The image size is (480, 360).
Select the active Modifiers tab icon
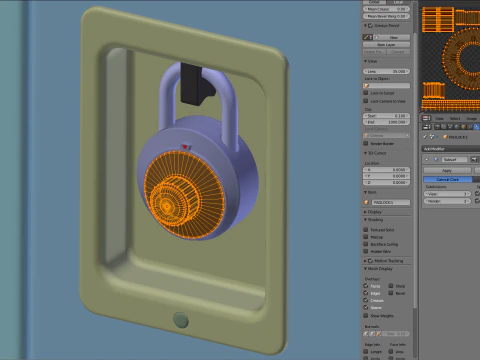(476, 127)
